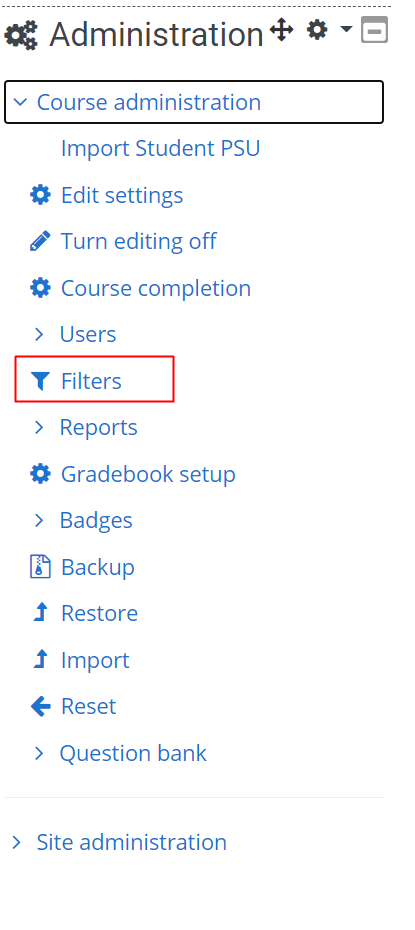Click the funnel icon next to Filters

coord(40,381)
